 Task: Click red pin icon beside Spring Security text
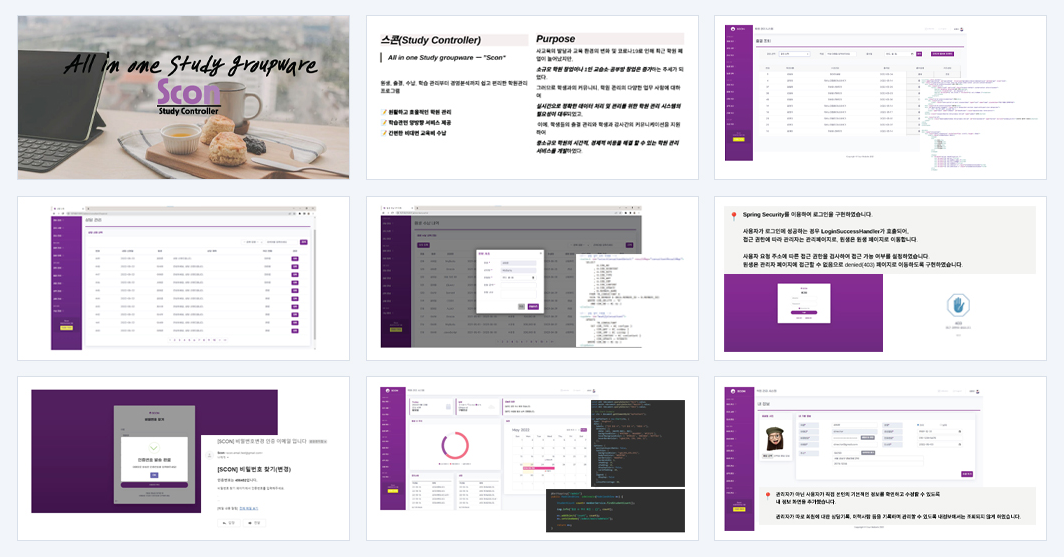pos(734,216)
